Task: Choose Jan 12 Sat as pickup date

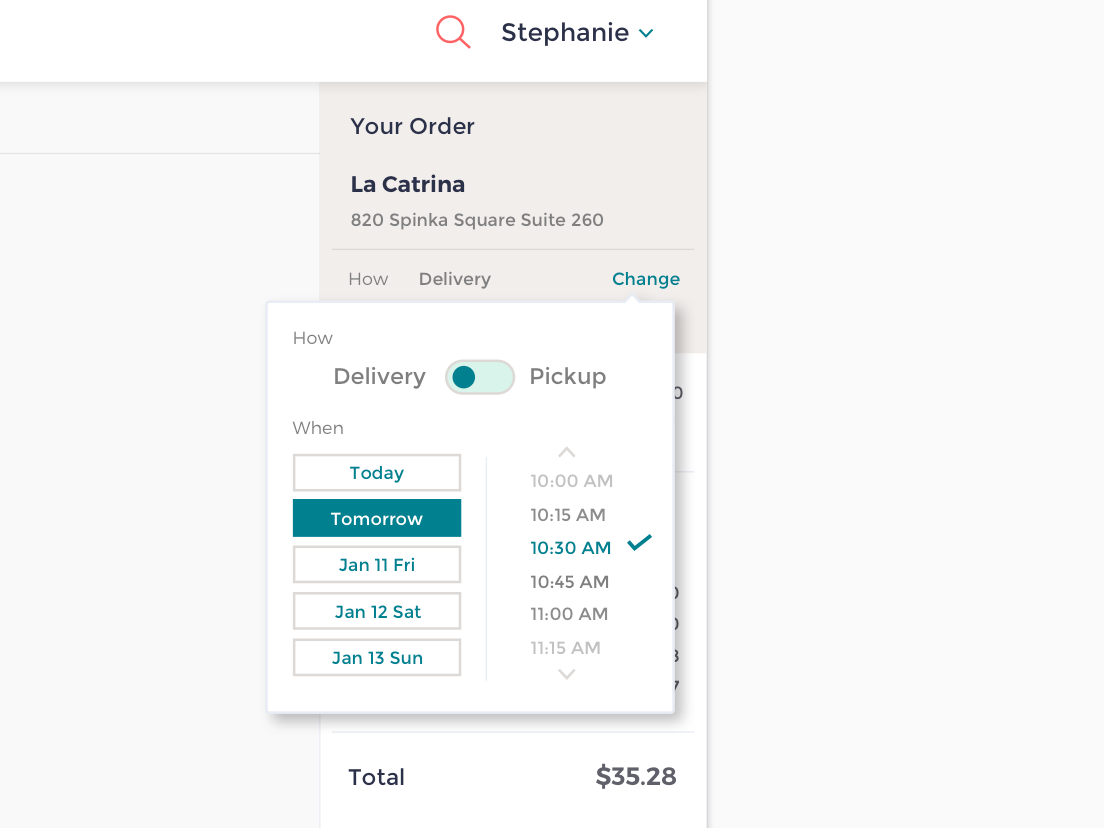Action: pyautogui.click(x=376, y=611)
